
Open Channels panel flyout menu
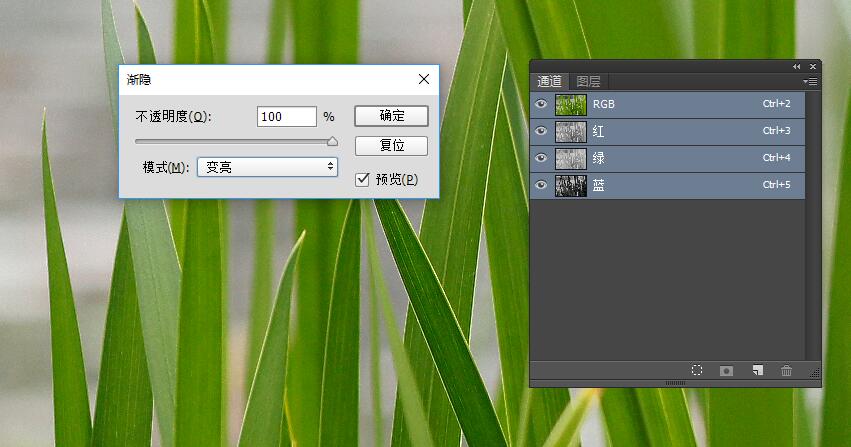tap(810, 81)
